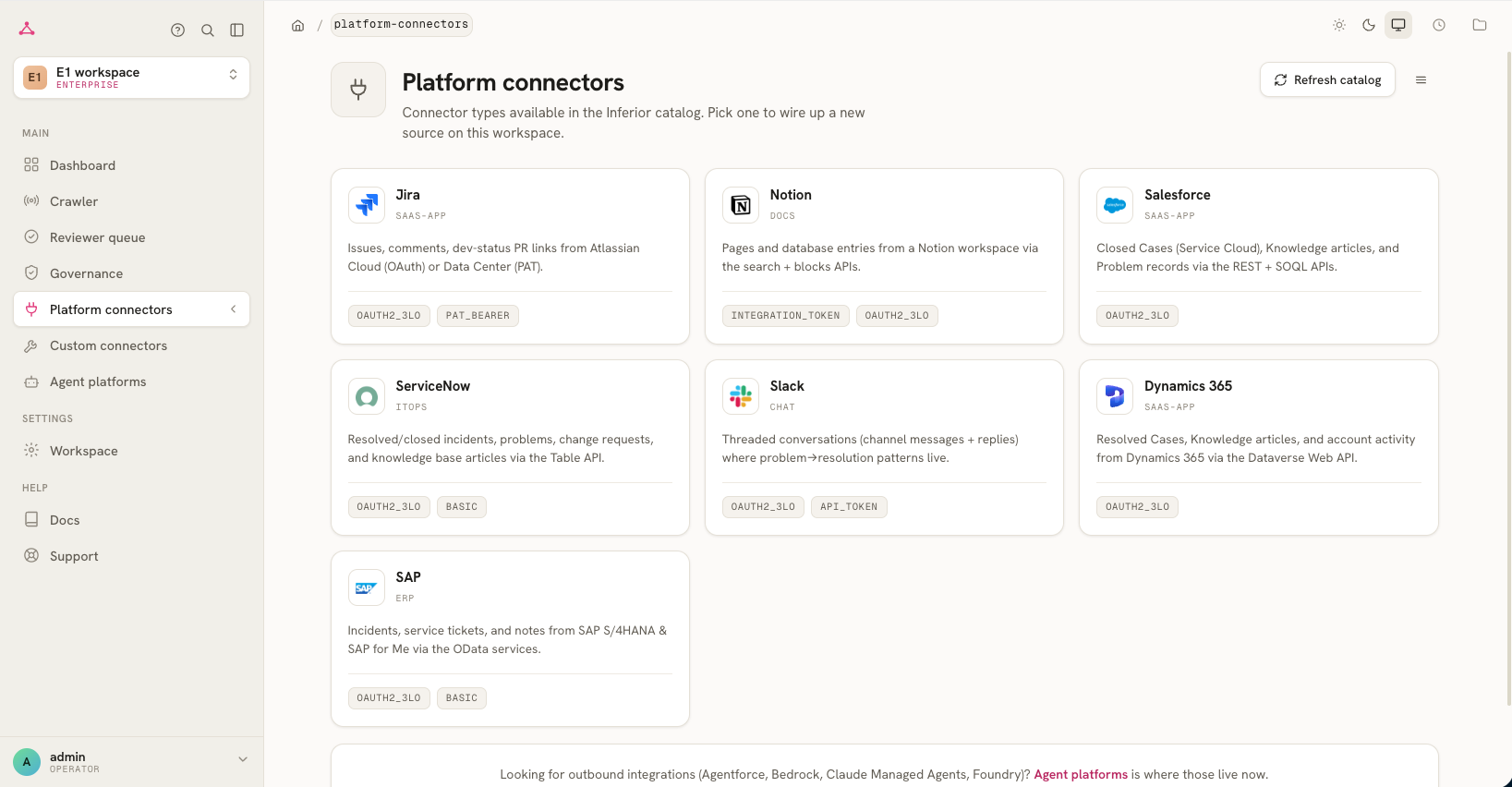Click the INTEGRATION_TOKEN tag on Notion
The image size is (1512, 787).
[786, 316]
